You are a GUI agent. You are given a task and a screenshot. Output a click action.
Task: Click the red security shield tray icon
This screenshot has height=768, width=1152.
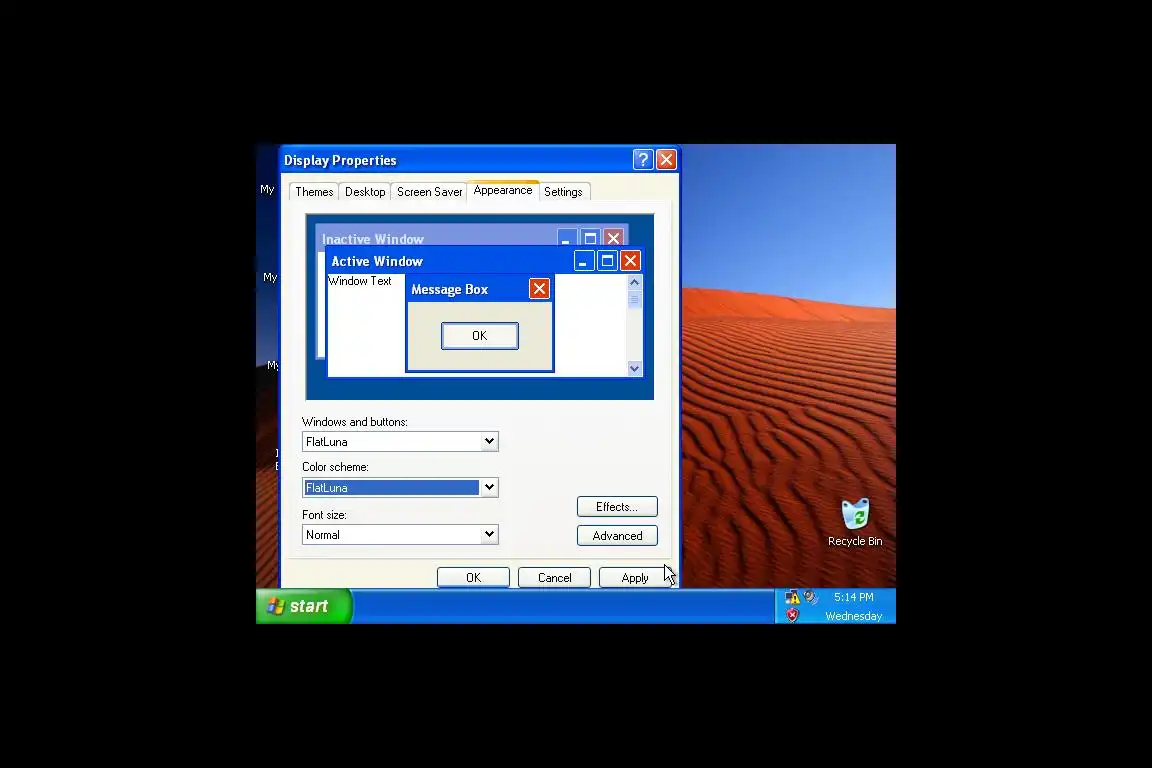coord(792,615)
